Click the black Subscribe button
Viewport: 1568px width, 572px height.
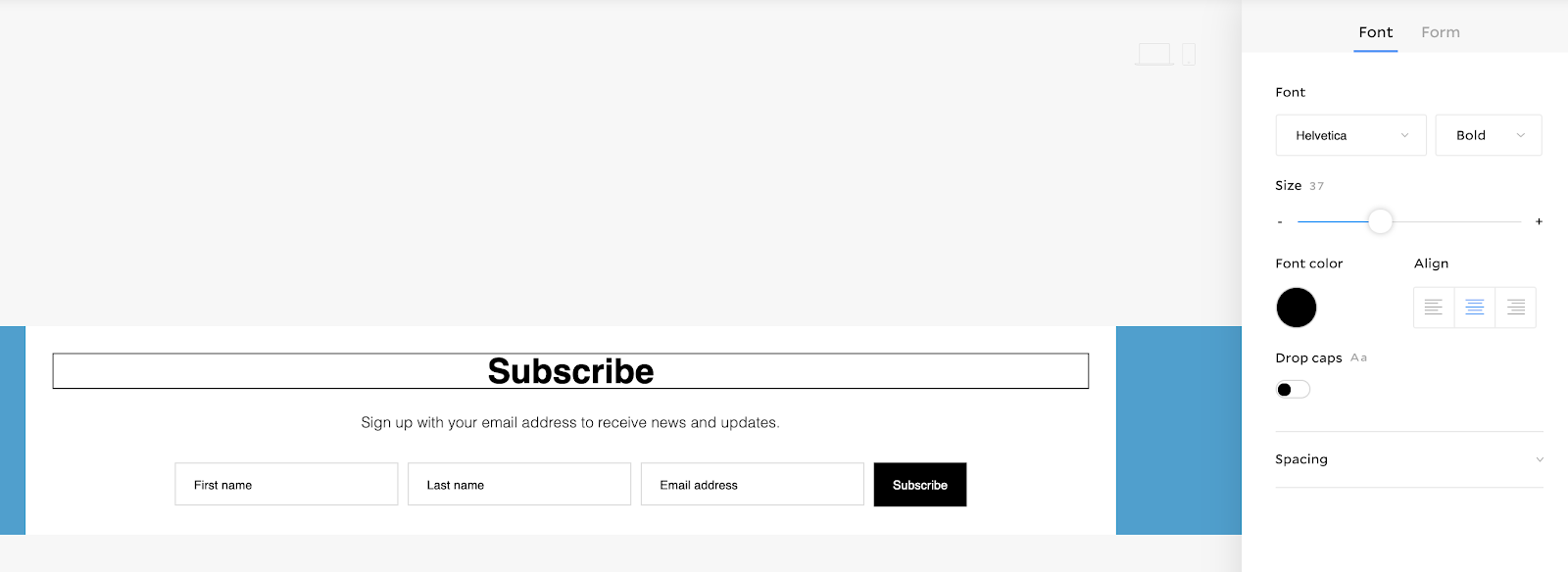click(x=920, y=485)
